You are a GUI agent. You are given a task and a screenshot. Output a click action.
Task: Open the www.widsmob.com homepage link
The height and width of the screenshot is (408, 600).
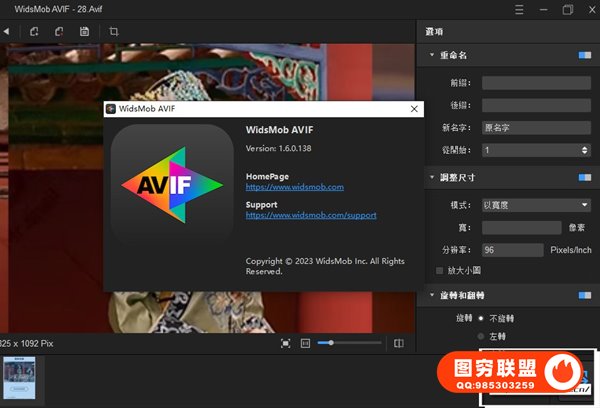[295, 187]
